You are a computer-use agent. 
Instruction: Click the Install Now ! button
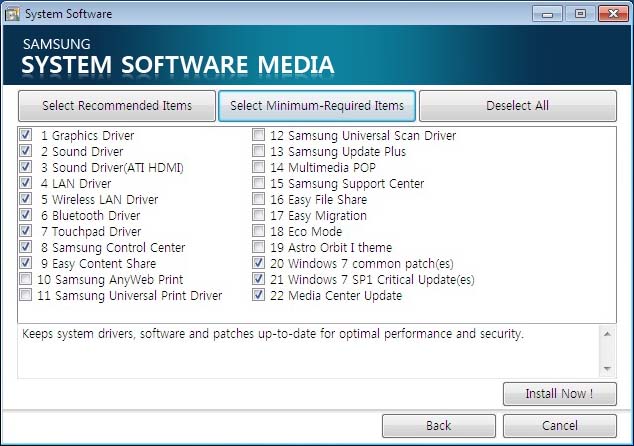(560, 393)
